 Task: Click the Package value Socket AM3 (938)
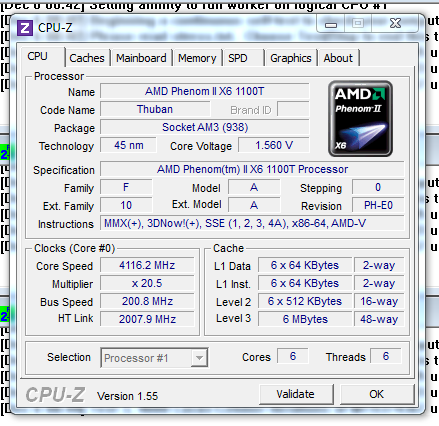click(205, 127)
